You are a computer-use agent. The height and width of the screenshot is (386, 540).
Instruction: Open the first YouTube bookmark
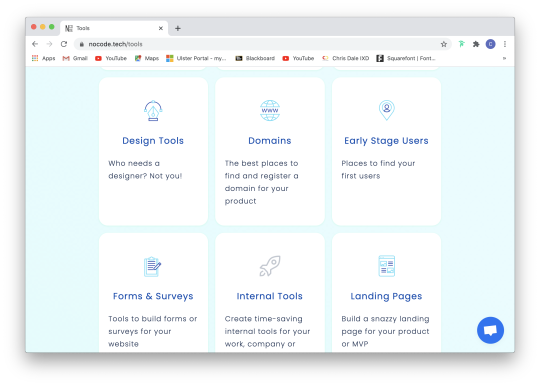111,58
